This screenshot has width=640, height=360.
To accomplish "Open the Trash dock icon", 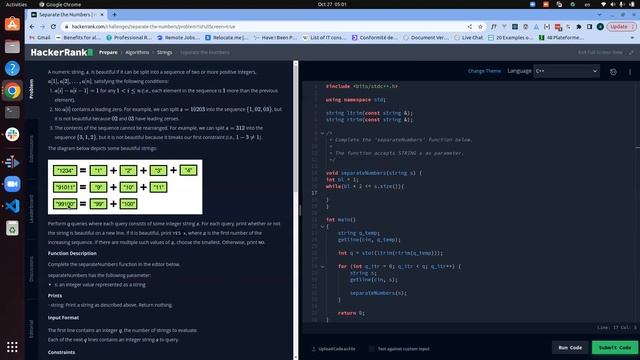I will tap(12, 229).
